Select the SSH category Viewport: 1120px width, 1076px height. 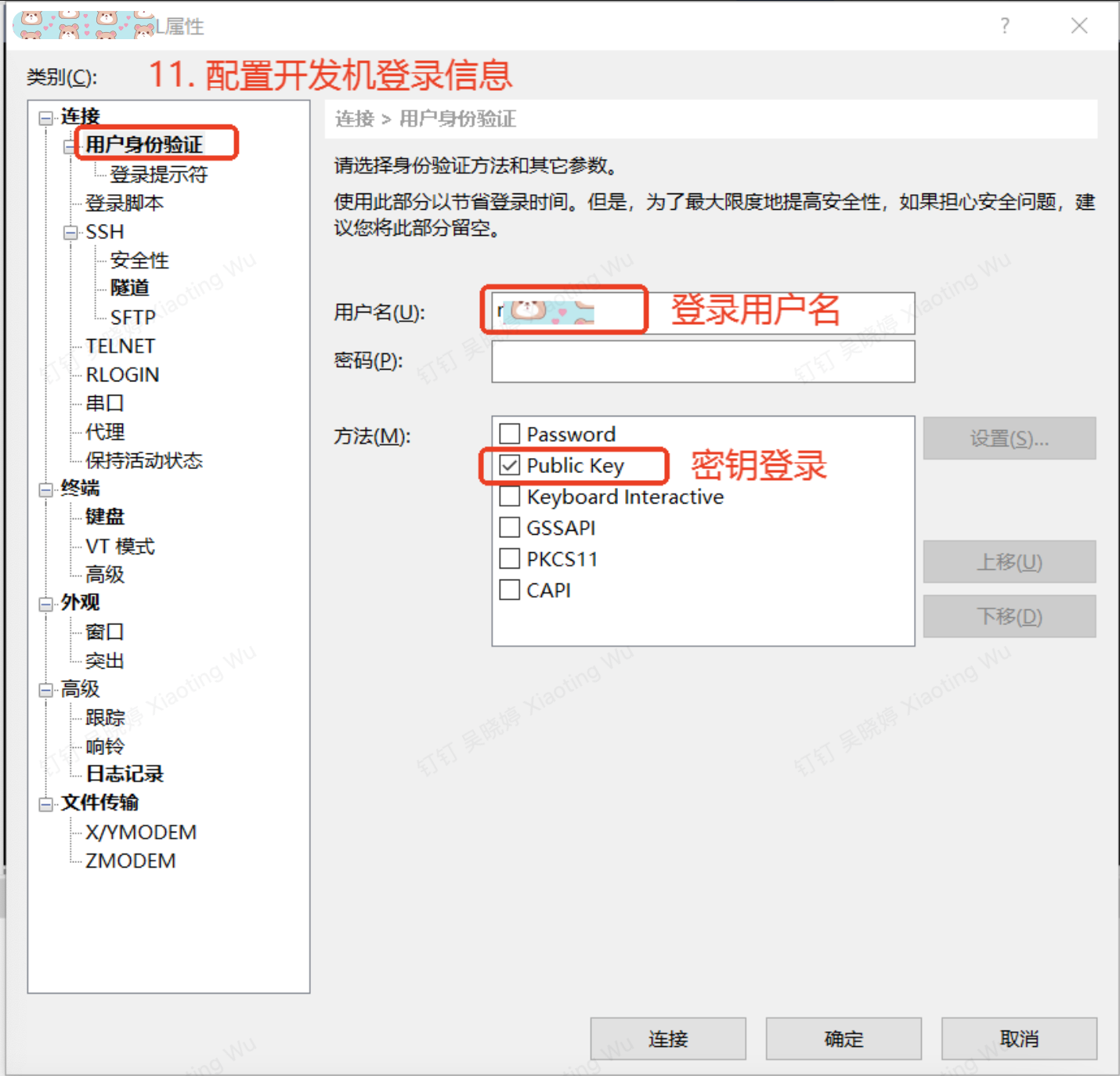[105, 232]
